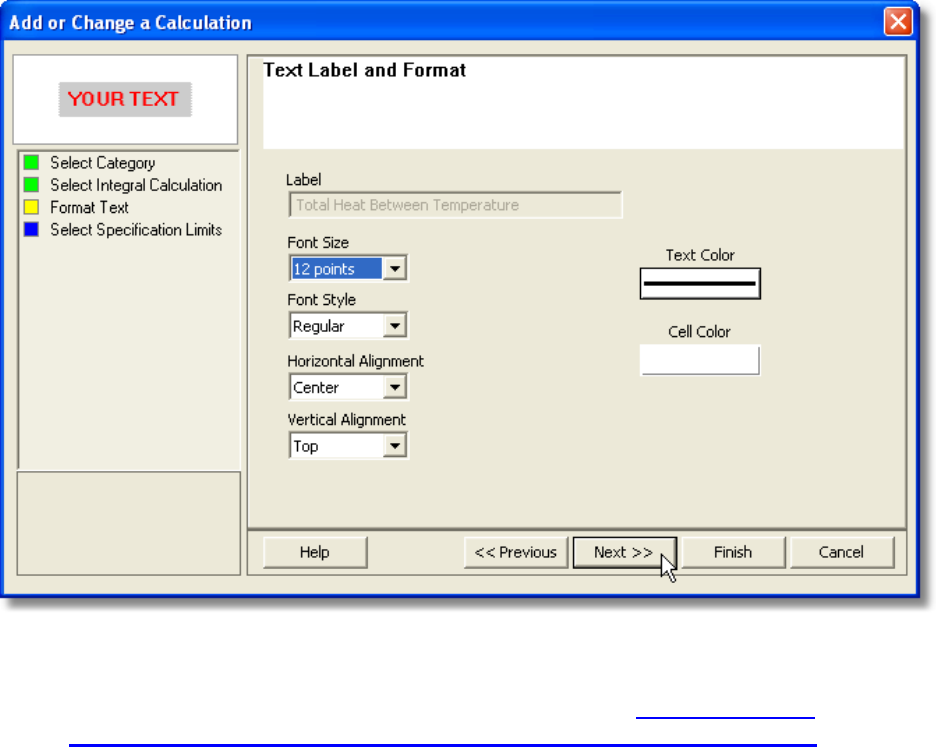Click the blue Select Specification Limits icon

point(31,229)
